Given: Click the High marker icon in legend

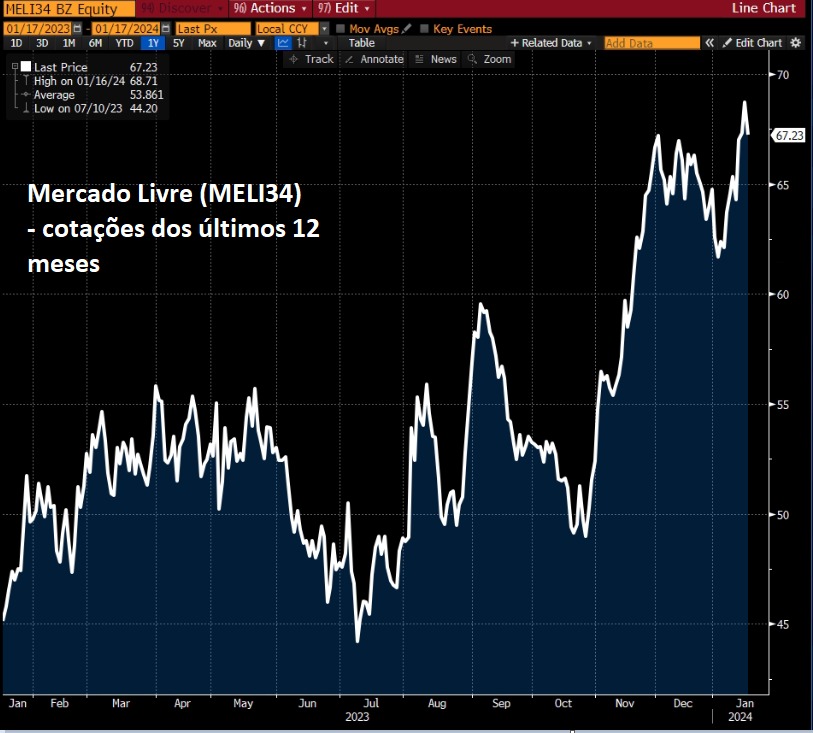Looking at the screenshot, I should [x=26, y=80].
